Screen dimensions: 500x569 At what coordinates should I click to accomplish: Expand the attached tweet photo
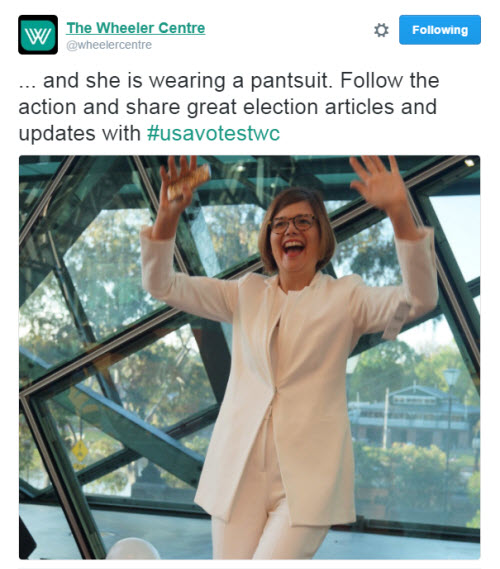coord(250,357)
